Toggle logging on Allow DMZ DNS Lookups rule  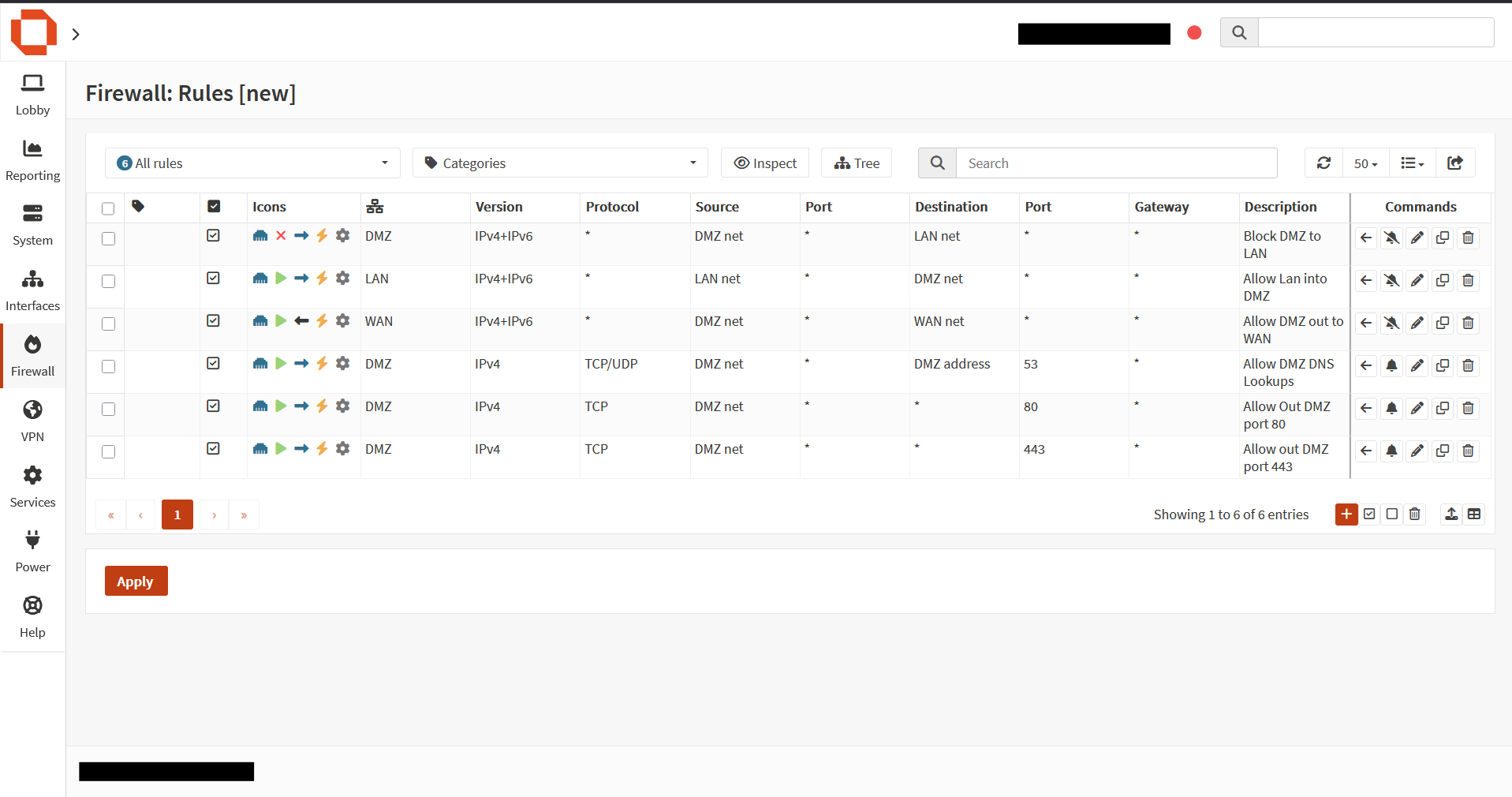click(x=1392, y=366)
